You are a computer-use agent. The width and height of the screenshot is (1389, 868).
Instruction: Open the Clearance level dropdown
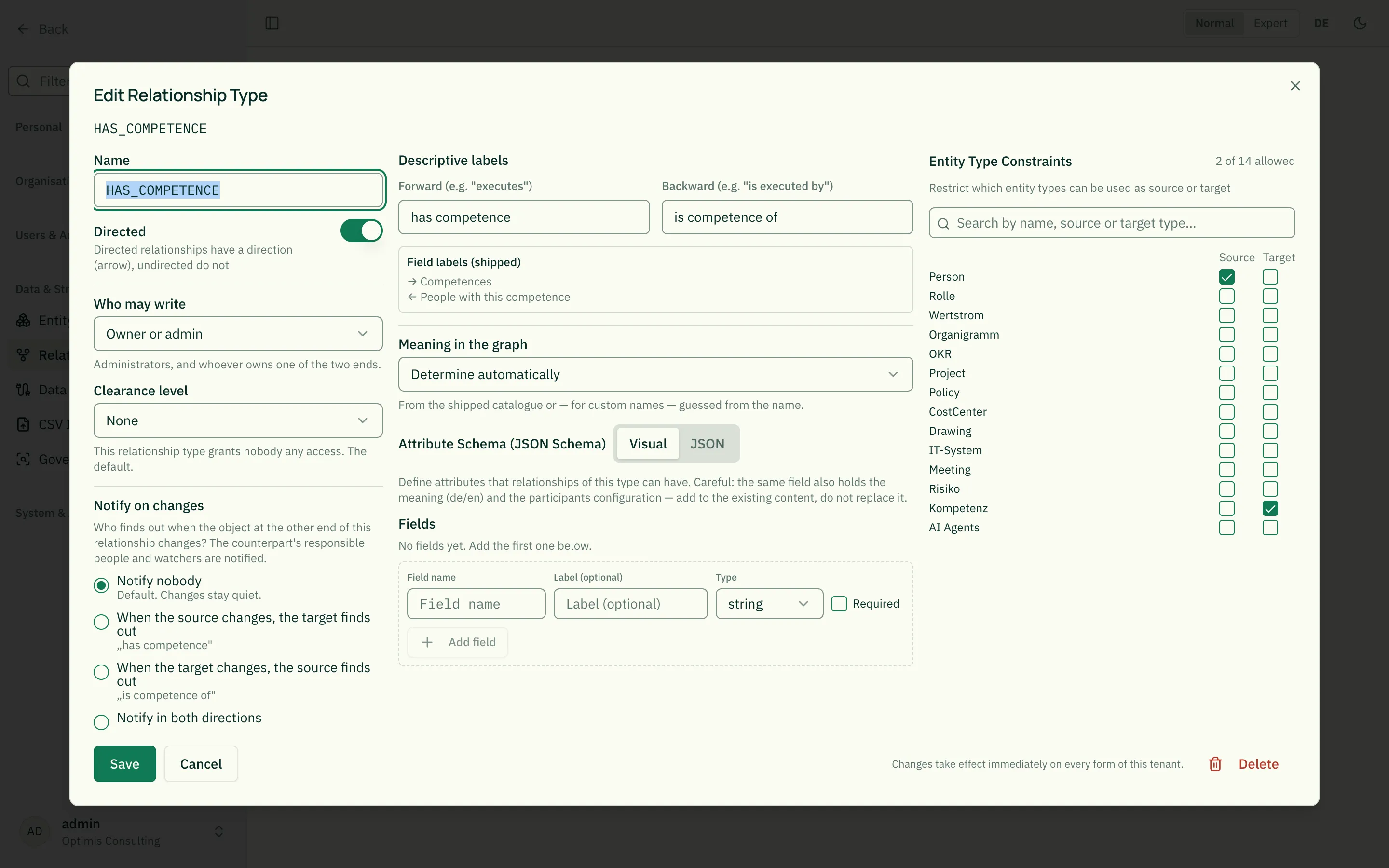(x=238, y=421)
